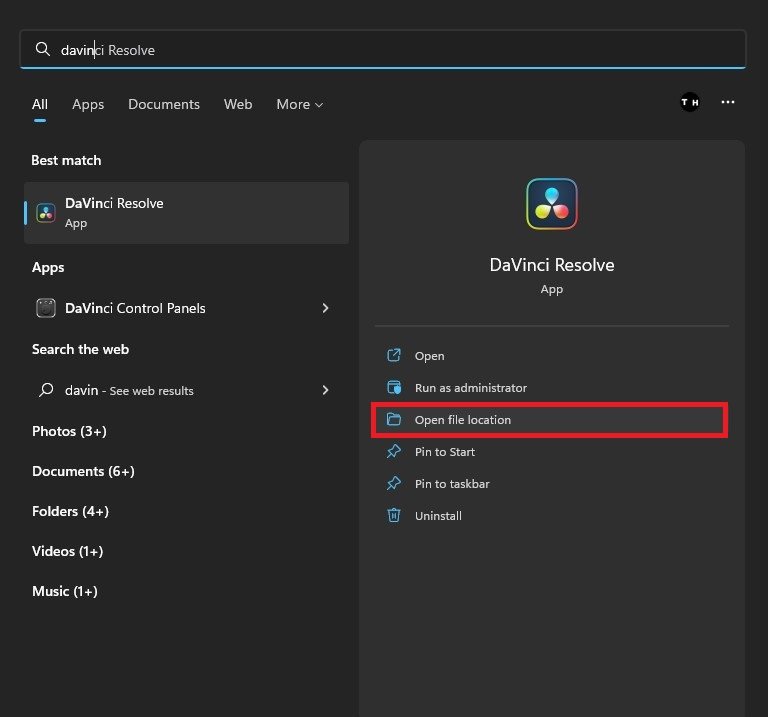Choose Open file location
The height and width of the screenshot is (717, 768).
463,420
